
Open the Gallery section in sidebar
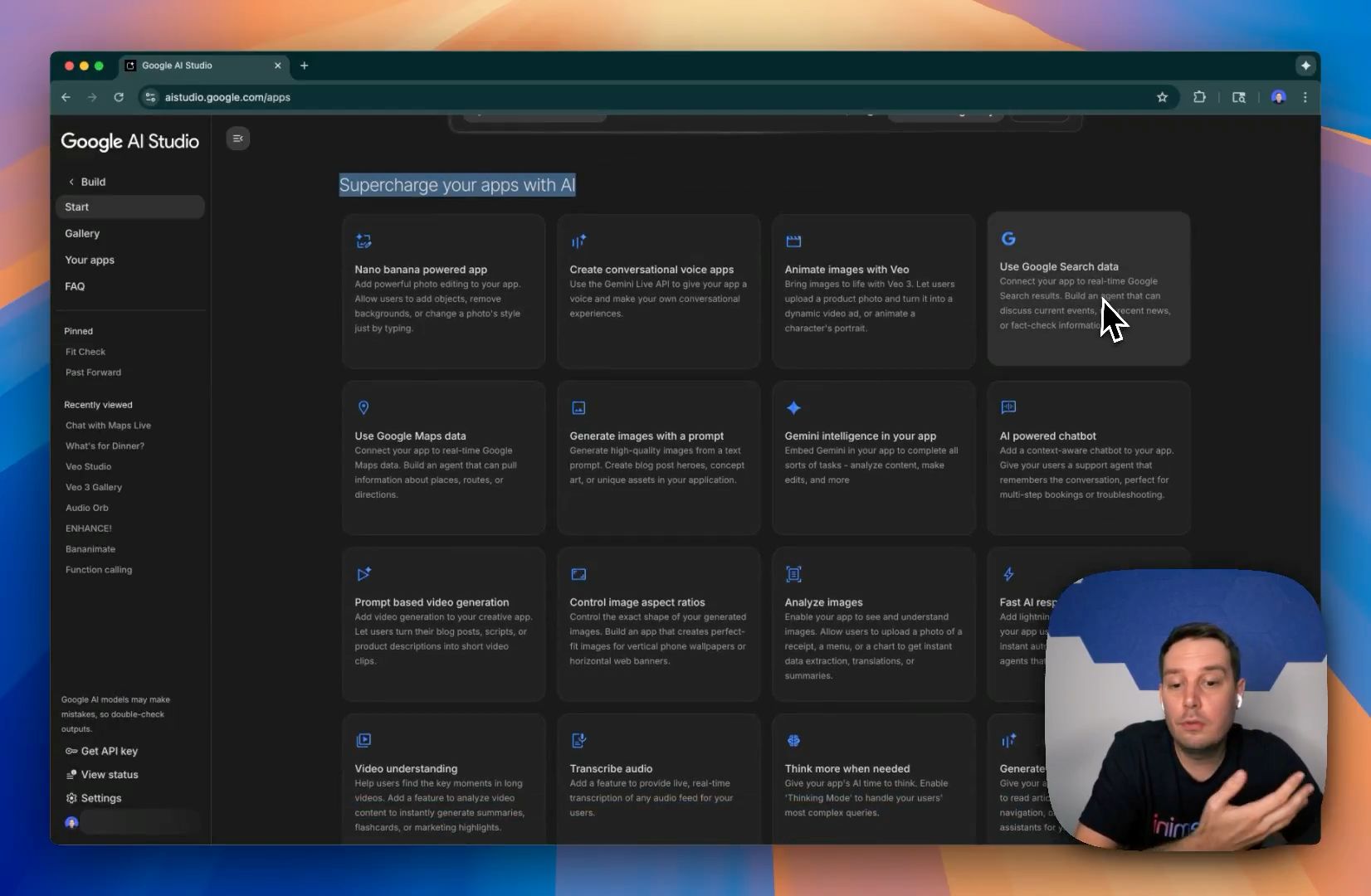click(82, 233)
